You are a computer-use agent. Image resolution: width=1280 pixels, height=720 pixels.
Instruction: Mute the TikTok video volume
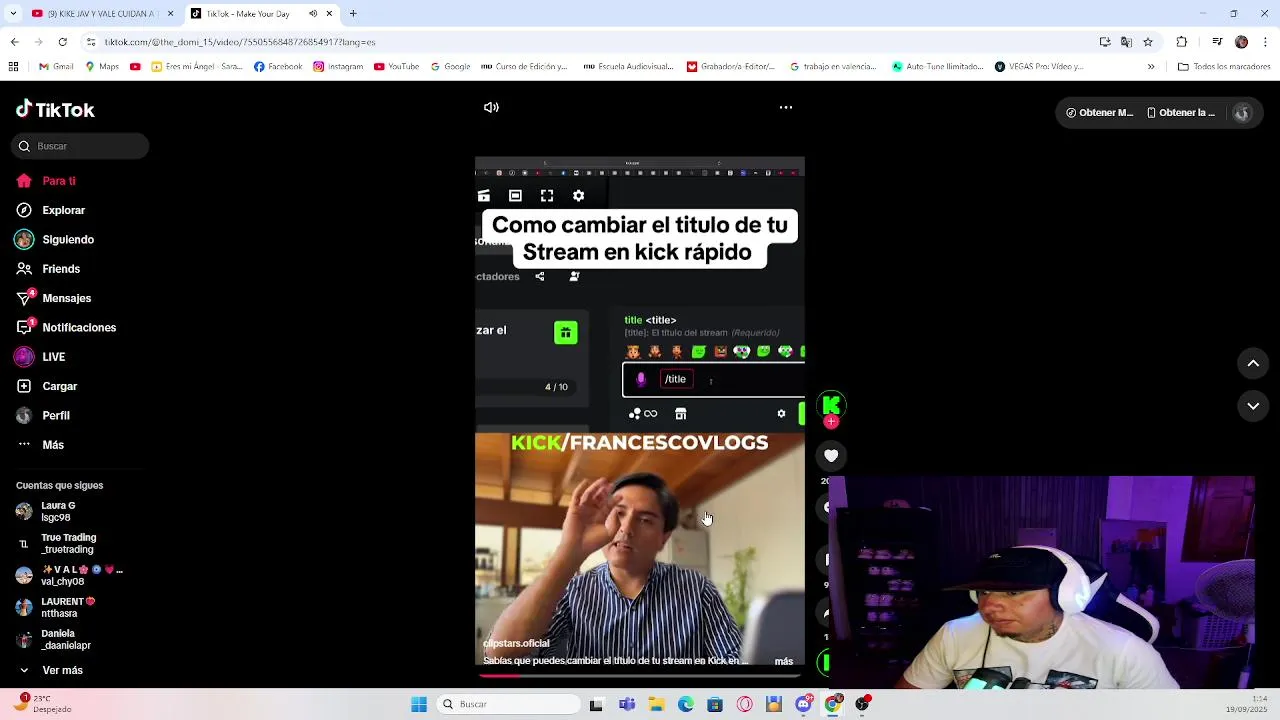pyautogui.click(x=491, y=107)
